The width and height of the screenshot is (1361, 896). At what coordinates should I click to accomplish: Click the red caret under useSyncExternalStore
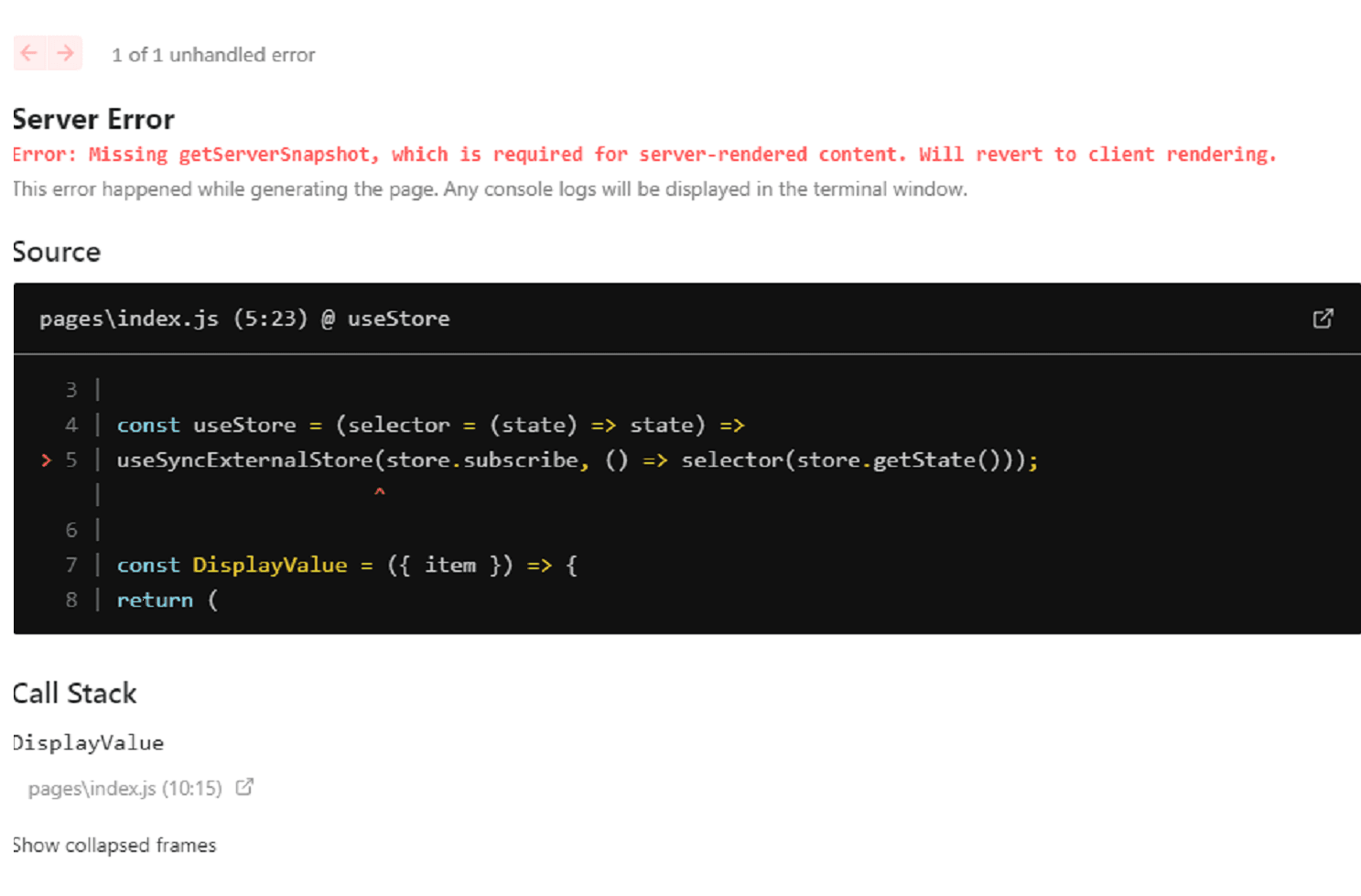click(x=379, y=492)
